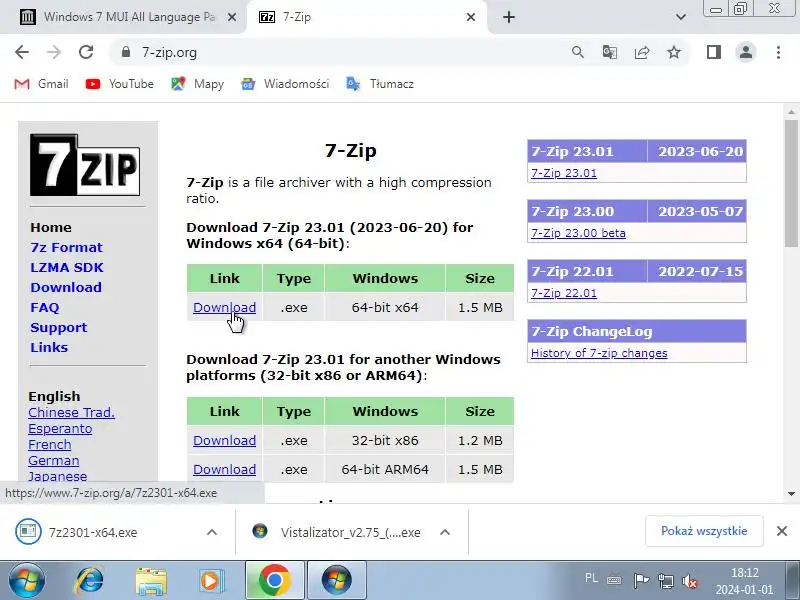Open 7z Format in sidebar
The image size is (800, 600).
coord(66,247)
